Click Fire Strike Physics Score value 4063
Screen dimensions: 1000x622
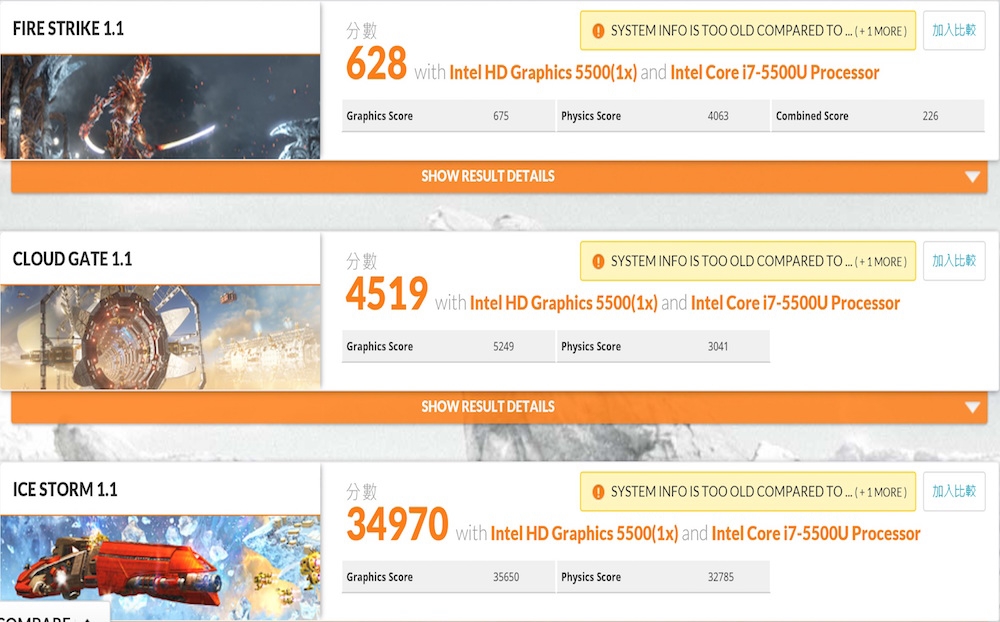tap(717, 116)
